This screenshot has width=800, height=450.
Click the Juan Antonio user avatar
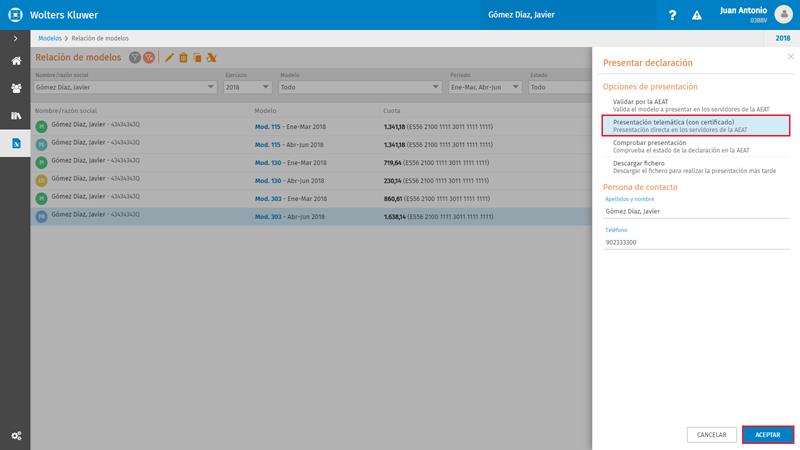[784, 14]
